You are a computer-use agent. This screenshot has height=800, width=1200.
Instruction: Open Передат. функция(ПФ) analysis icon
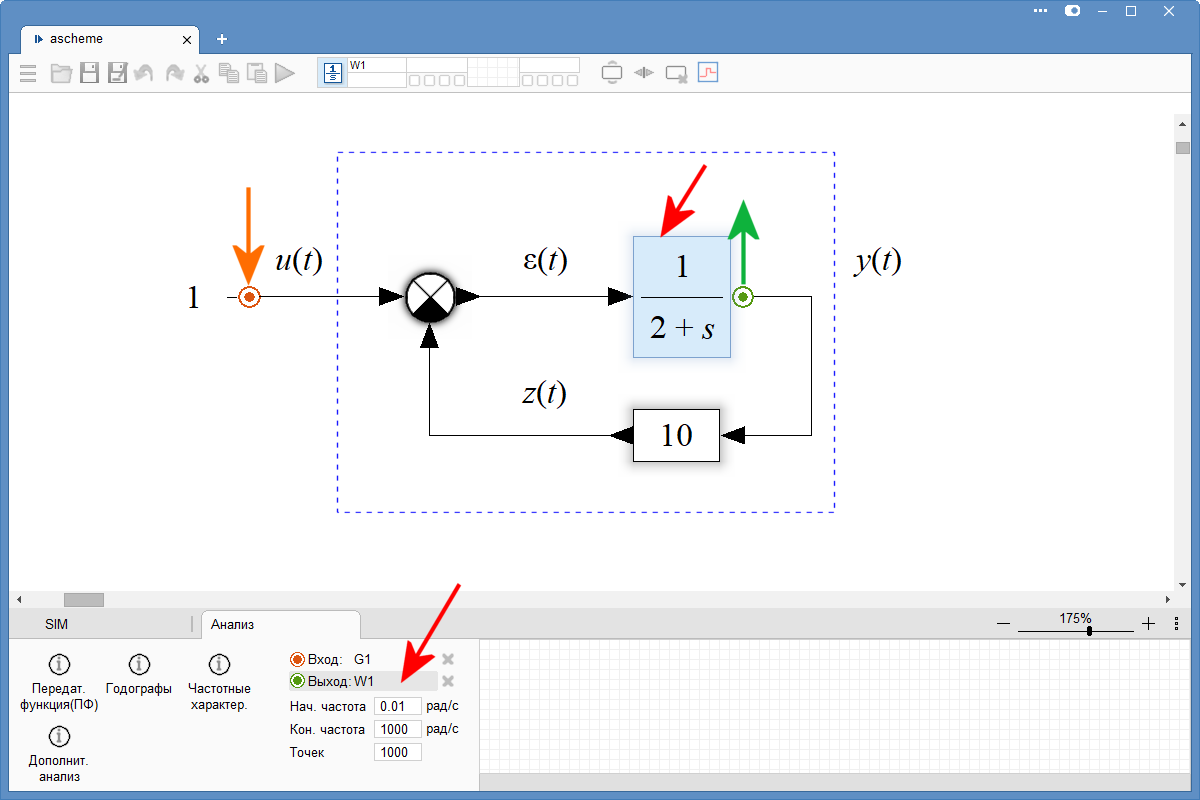tap(58, 665)
